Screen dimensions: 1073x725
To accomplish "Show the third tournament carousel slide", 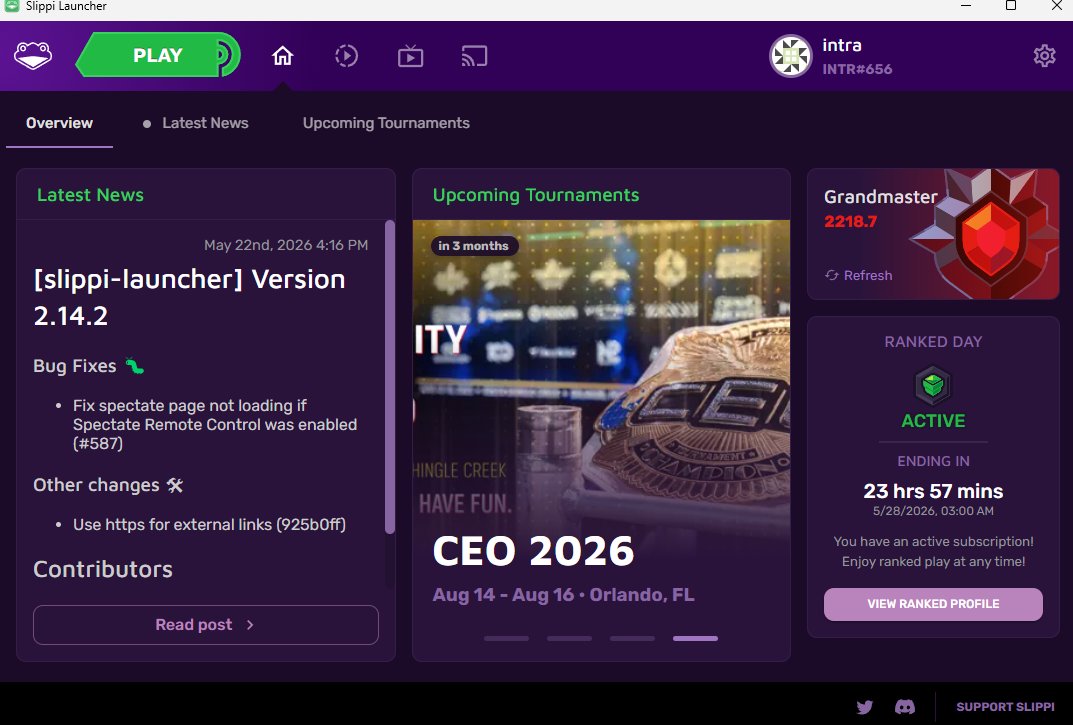I will click(632, 638).
